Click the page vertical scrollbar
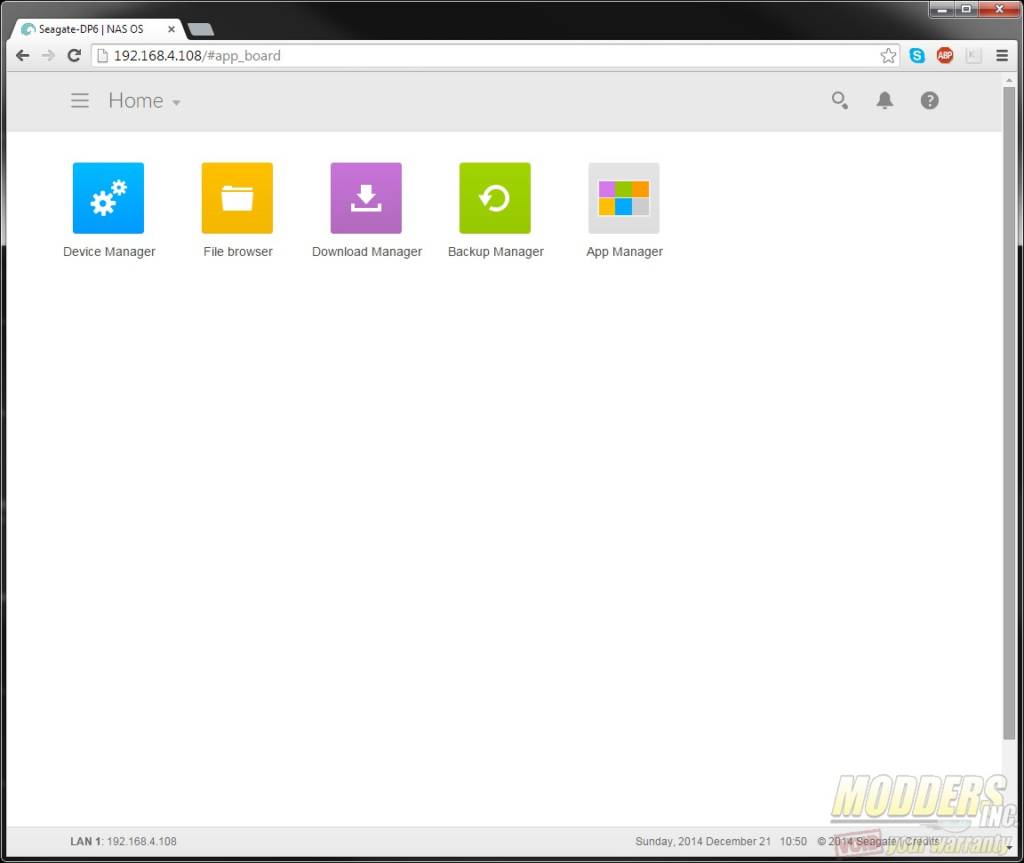The width and height of the screenshot is (1024, 863). pos(1009,413)
